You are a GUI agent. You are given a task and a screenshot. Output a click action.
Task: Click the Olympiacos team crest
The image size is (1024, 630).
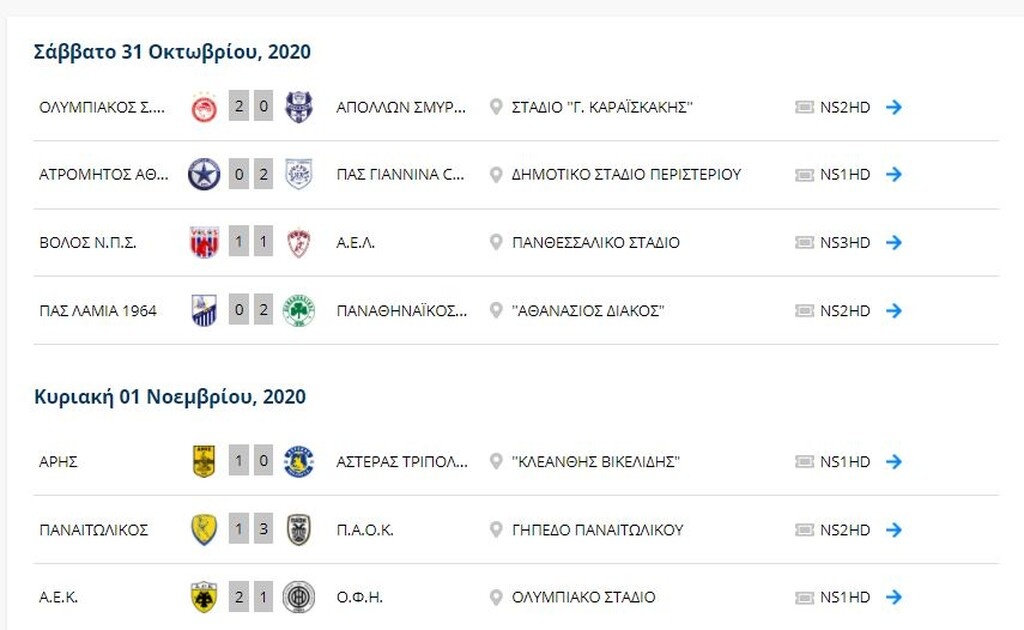tap(204, 107)
